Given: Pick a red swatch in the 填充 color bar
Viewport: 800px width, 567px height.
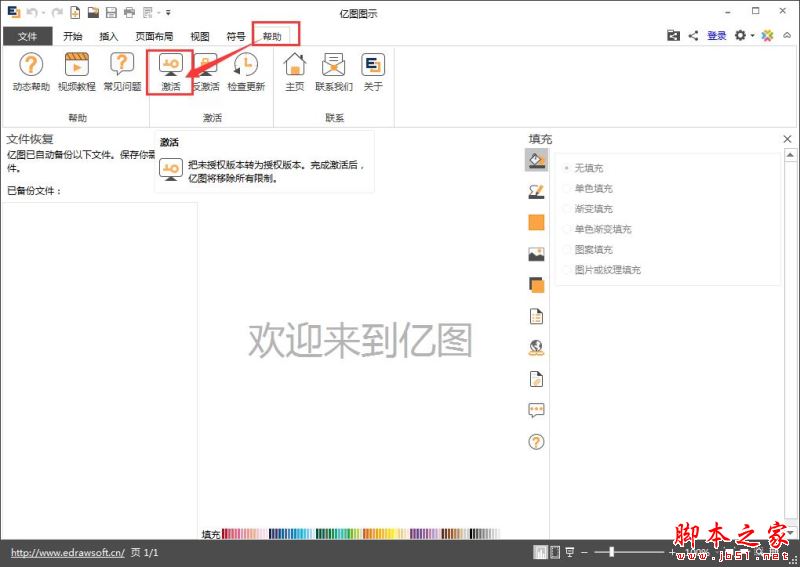Looking at the screenshot, I should 227,534.
